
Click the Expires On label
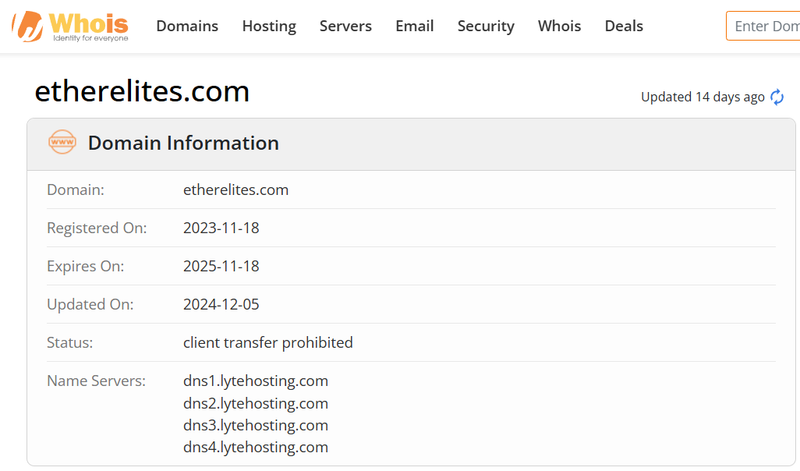point(86,266)
